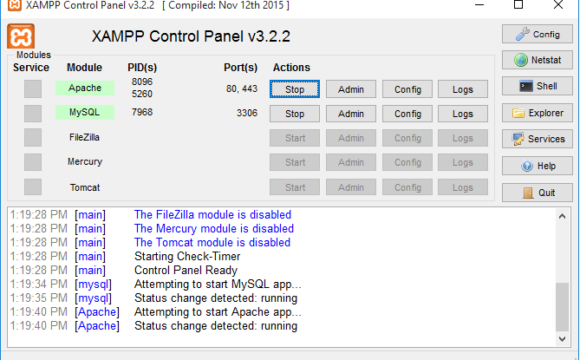Open the MySQL Config menu
The image size is (580, 360).
[407, 114]
